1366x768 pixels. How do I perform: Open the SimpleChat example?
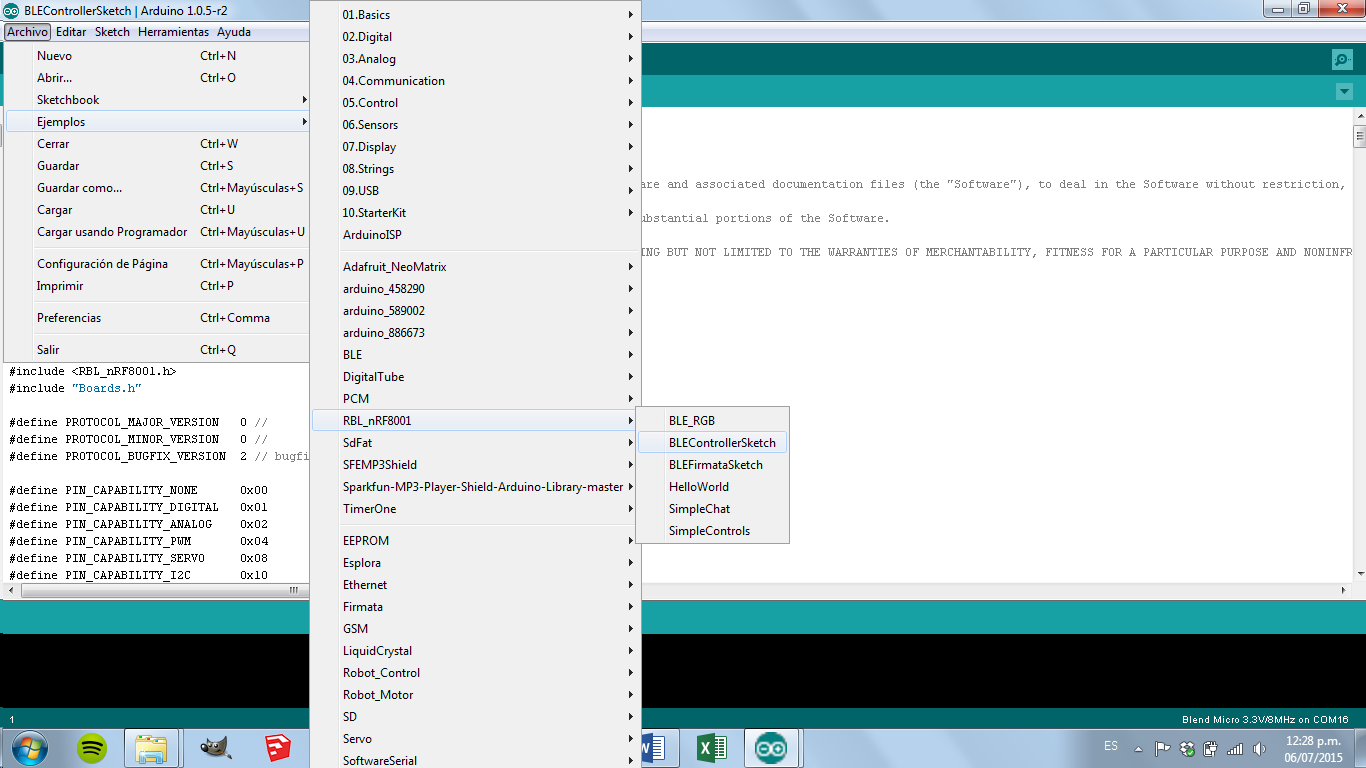(713, 509)
